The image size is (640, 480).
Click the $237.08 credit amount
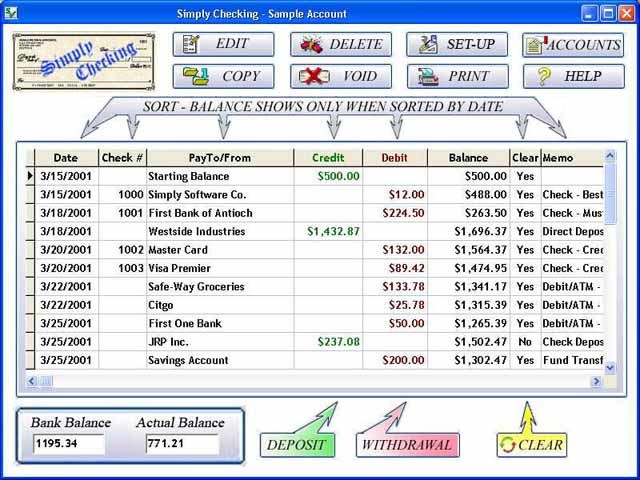pyautogui.click(x=339, y=342)
